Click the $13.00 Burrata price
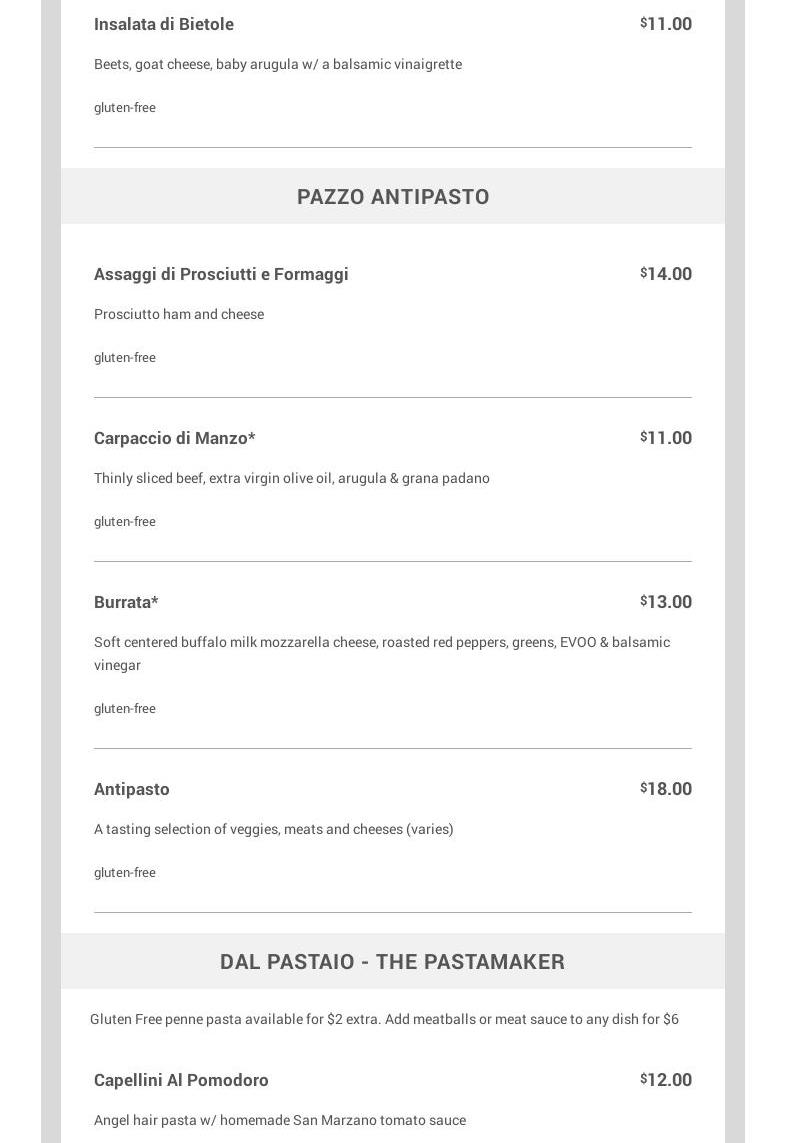The height and width of the screenshot is (1143, 785). pyautogui.click(x=666, y=602)
